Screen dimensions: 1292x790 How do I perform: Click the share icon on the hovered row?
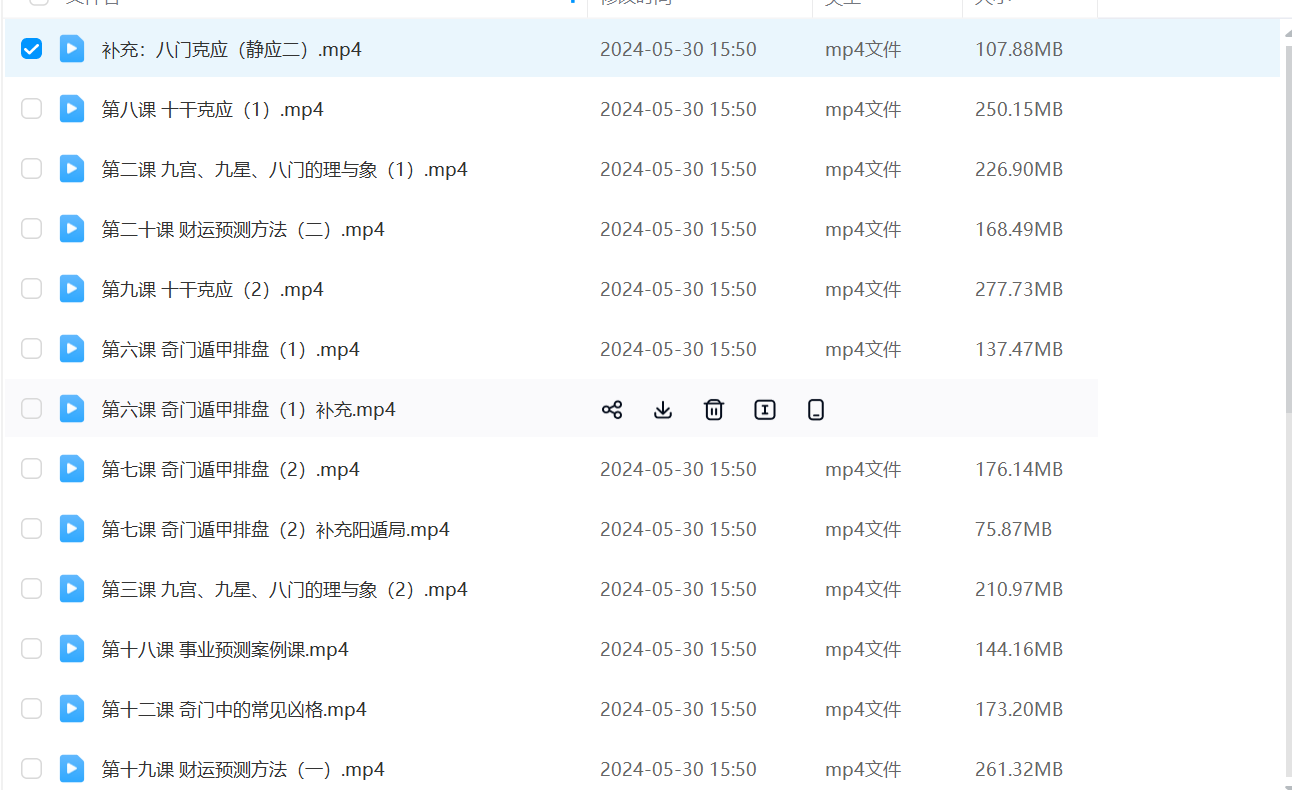coord(612,409)
